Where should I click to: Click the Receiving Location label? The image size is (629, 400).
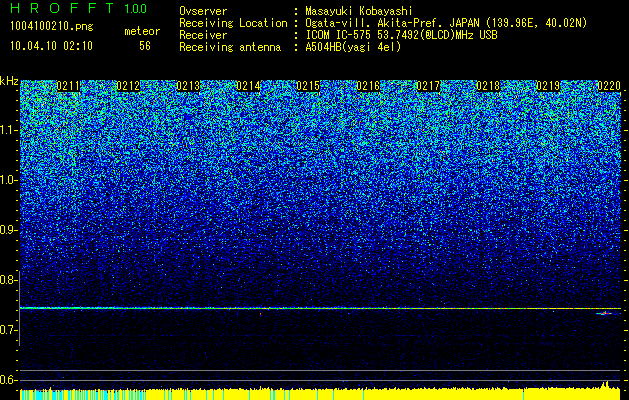tap(233, 23)
